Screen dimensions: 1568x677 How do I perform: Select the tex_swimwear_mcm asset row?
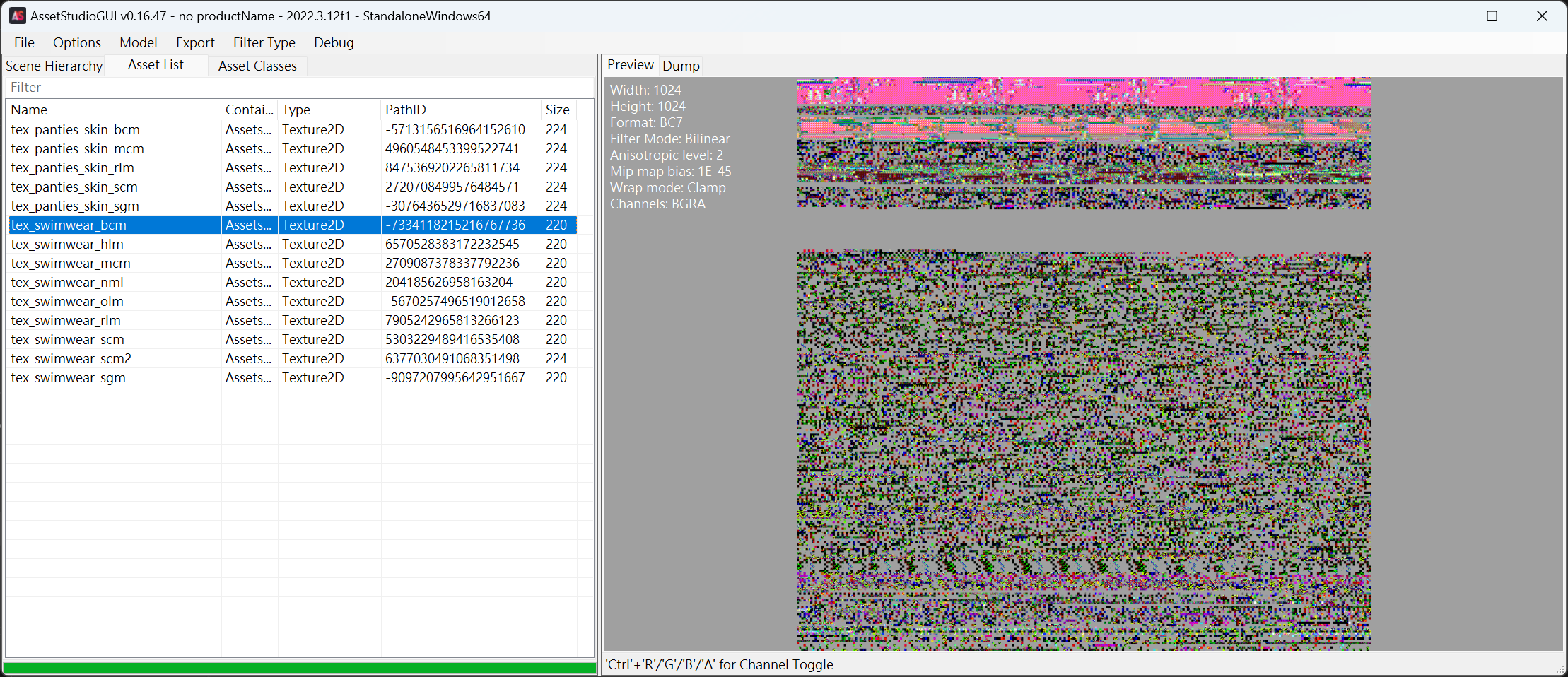coord(293,263)
